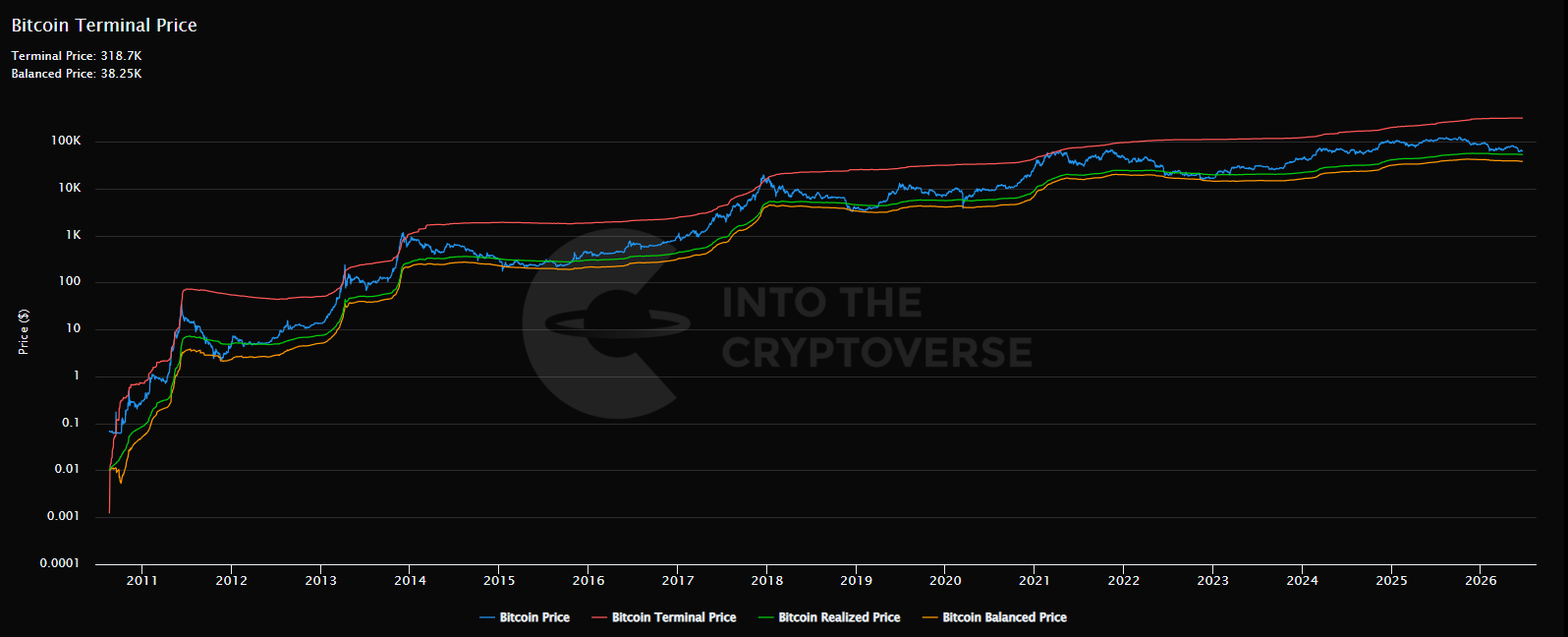
Task: Click the 'Price ($)' y-axis title
Action: 24,331
